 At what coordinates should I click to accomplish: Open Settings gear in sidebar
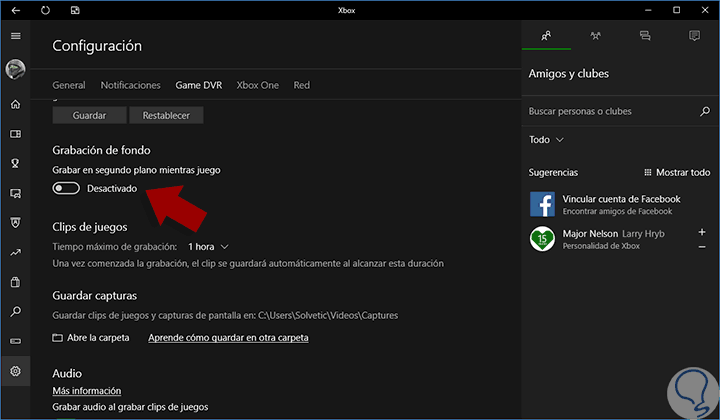tap(16, 371)
